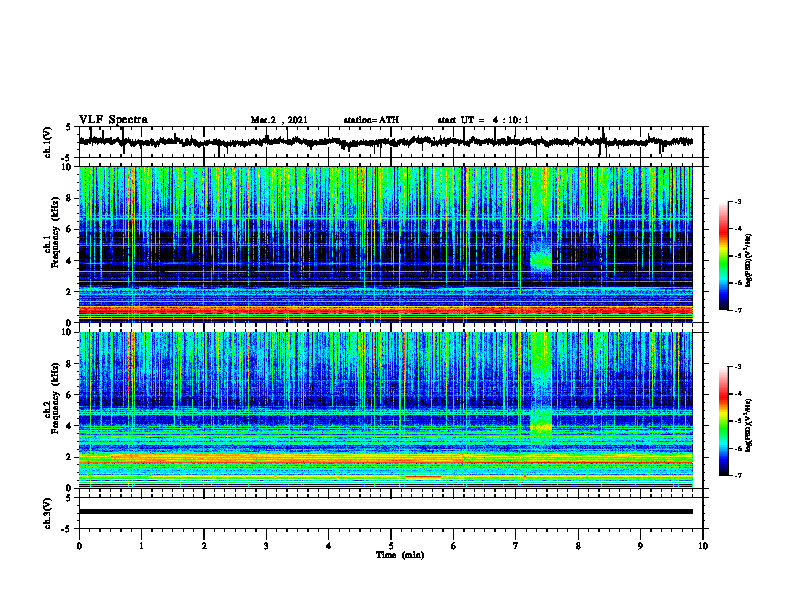Click the ch.2 frequency axis 2 kHz tick label
Screen dimensions: 792x612
point(70,457)
